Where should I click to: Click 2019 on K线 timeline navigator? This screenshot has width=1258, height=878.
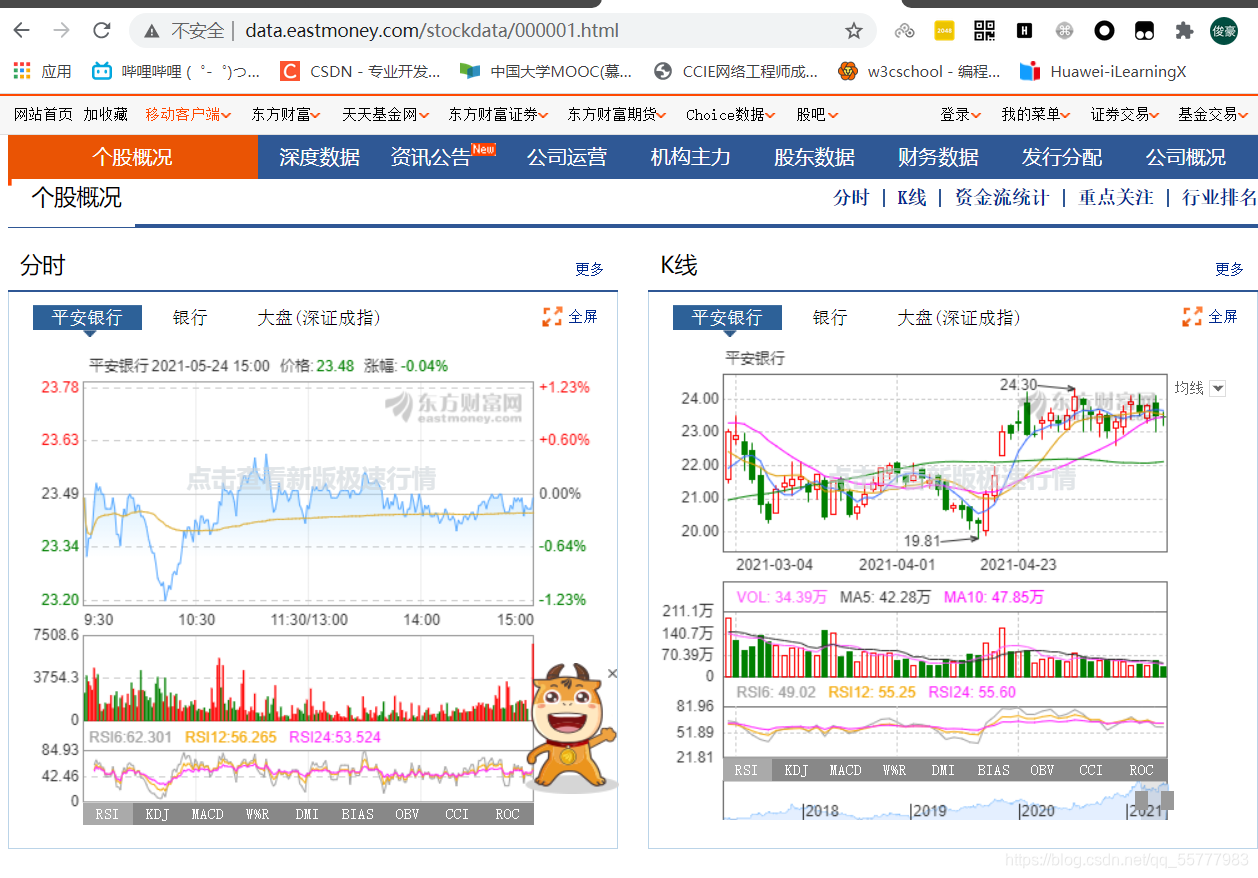[x=929, y=810]
